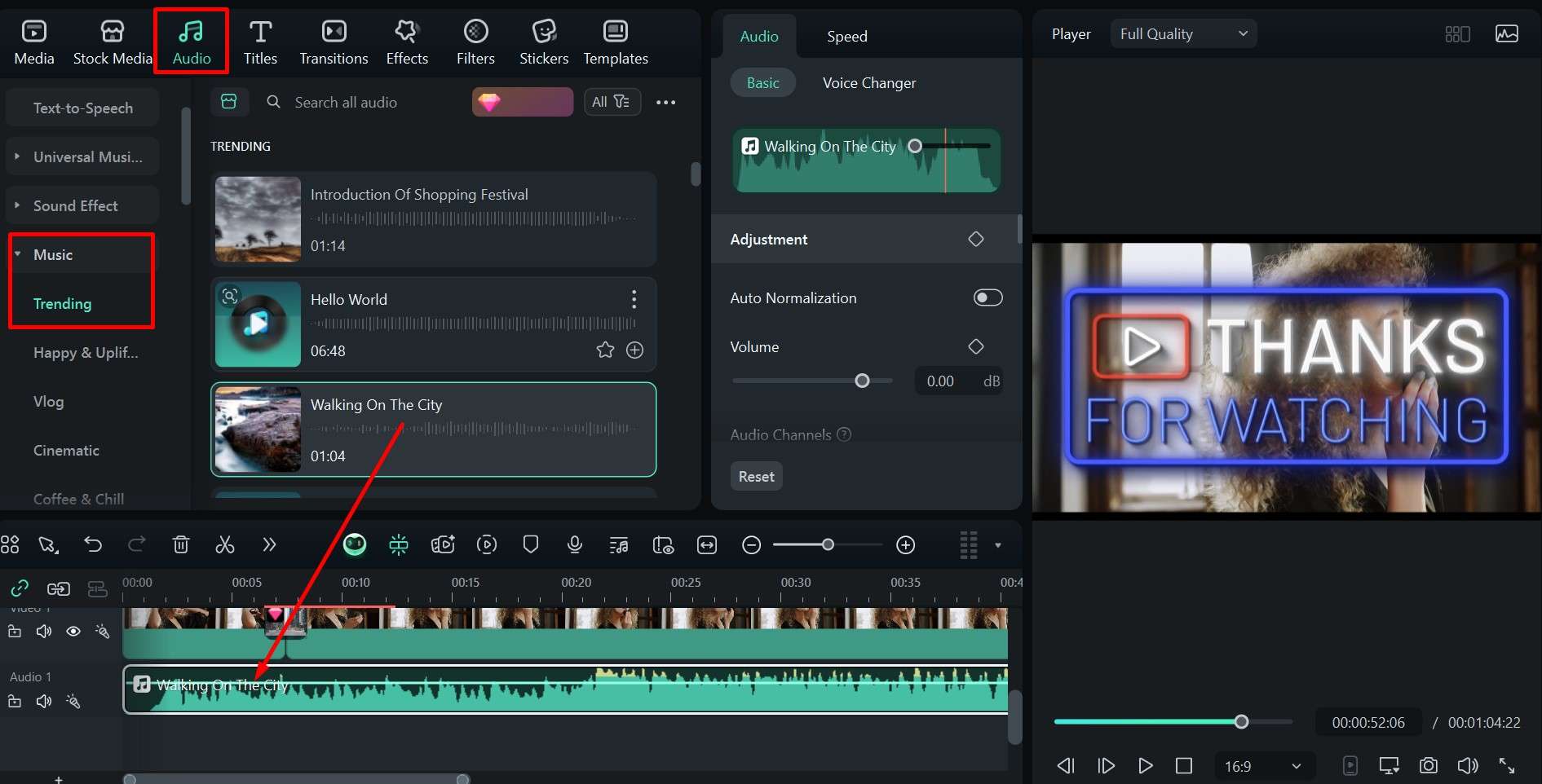
Task: Mute the Audio 1 track
Action: click(44, 702)
